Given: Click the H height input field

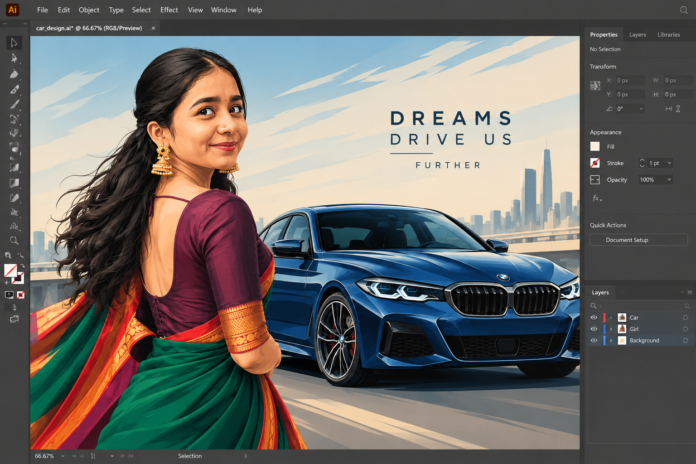Looking at the screenshot, I should (x=677, y=95).
